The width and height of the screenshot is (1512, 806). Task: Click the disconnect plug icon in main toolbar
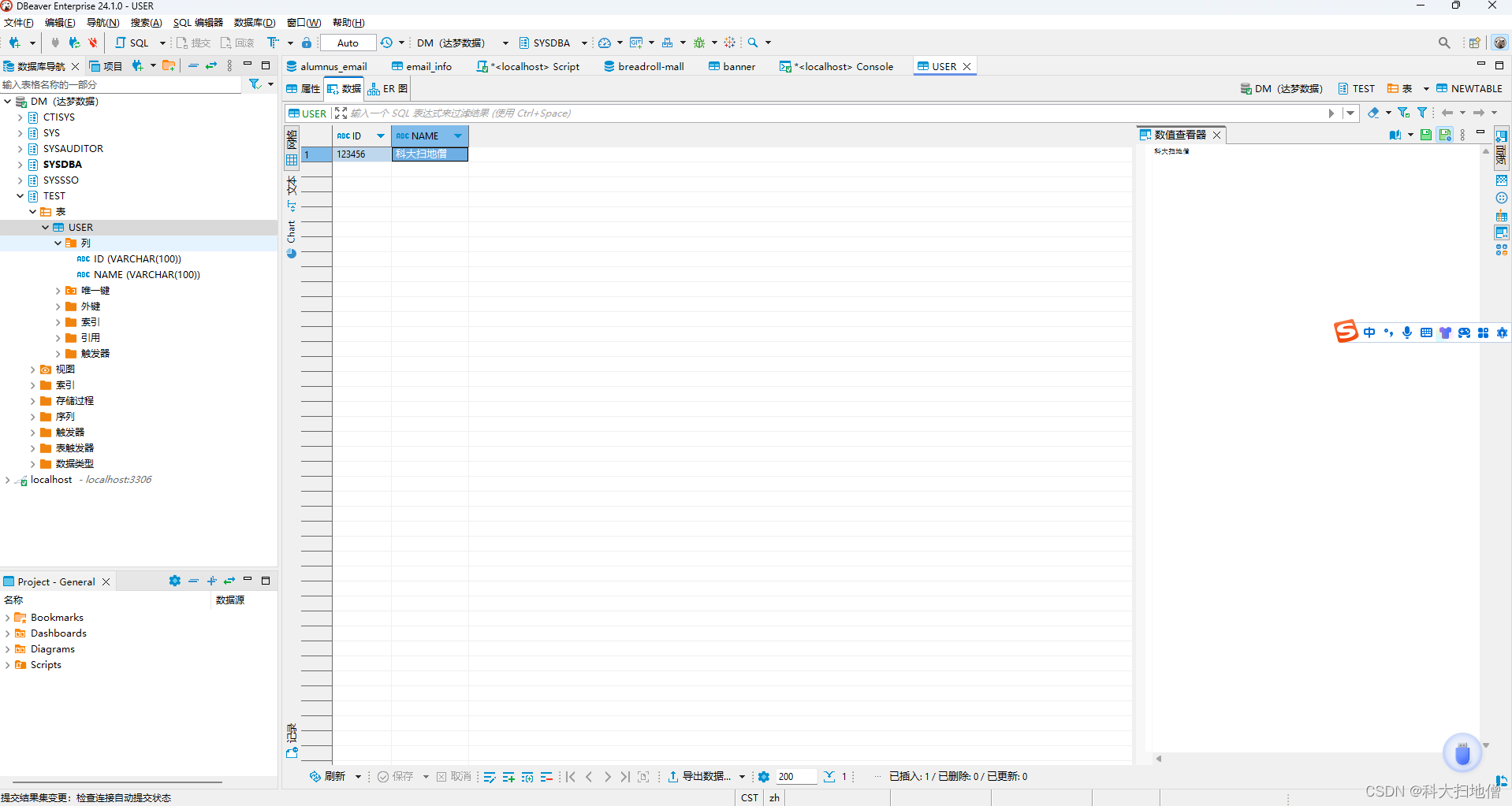(93, 43)
